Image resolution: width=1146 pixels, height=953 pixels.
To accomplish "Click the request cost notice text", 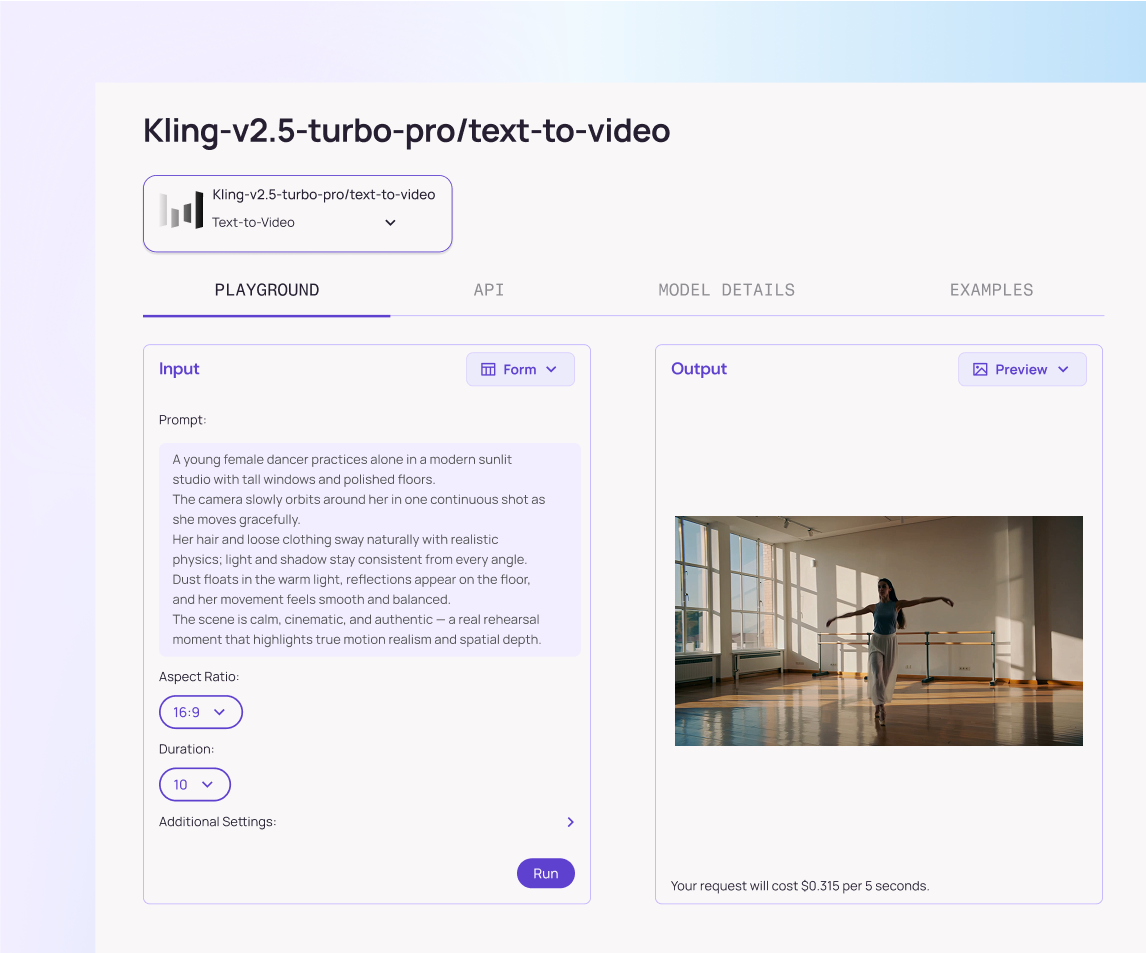I will click(x=799, y=886).
